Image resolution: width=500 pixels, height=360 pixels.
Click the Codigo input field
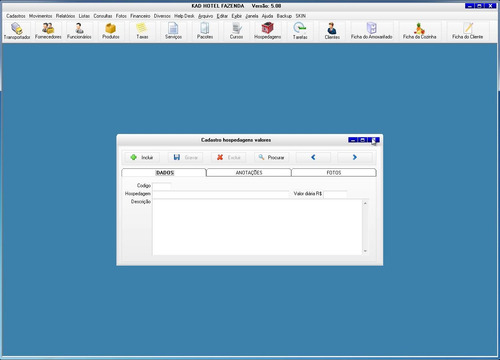pyautogui.click(x=162, y=186)
